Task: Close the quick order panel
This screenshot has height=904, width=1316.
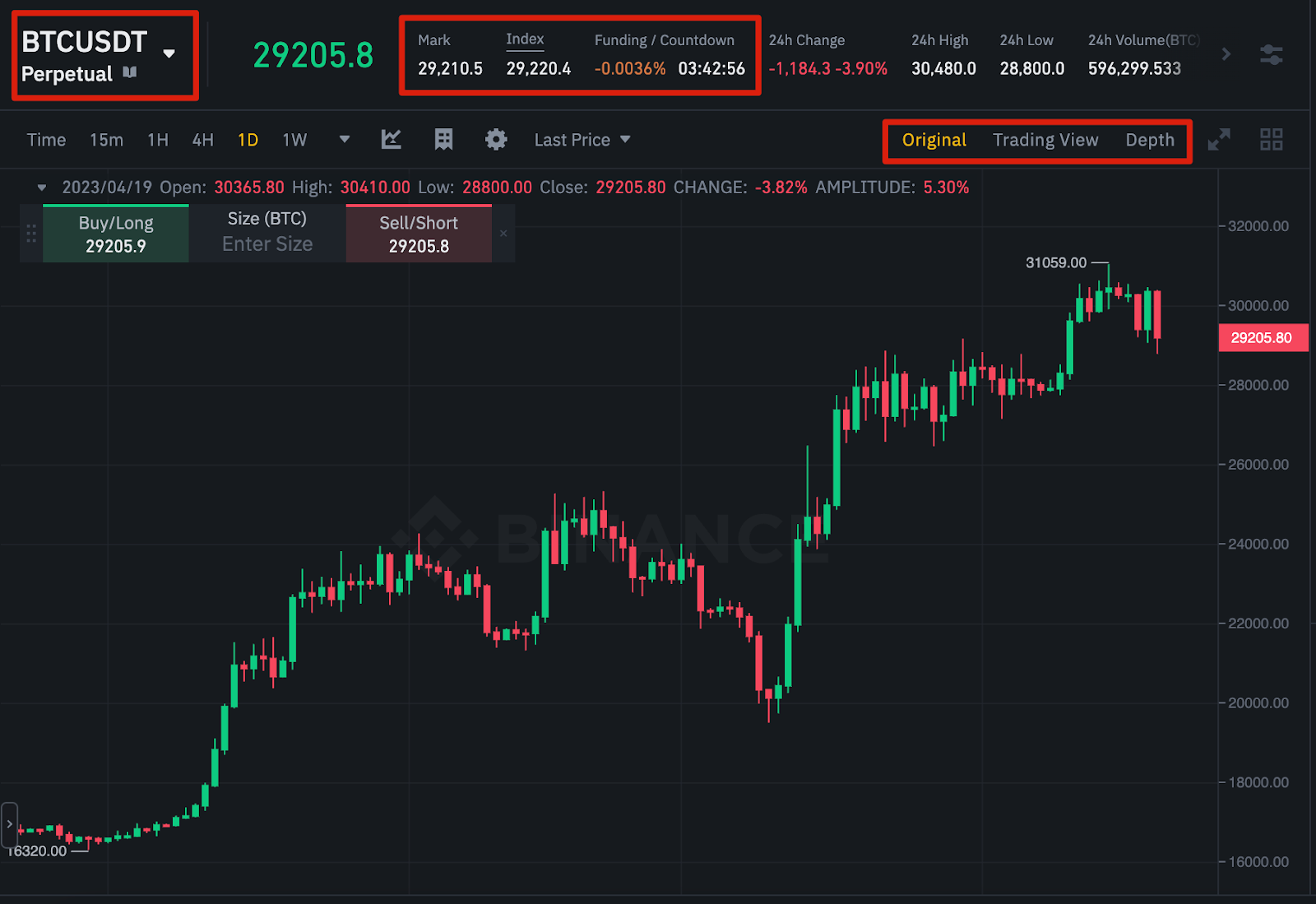Action: (503, 234)
